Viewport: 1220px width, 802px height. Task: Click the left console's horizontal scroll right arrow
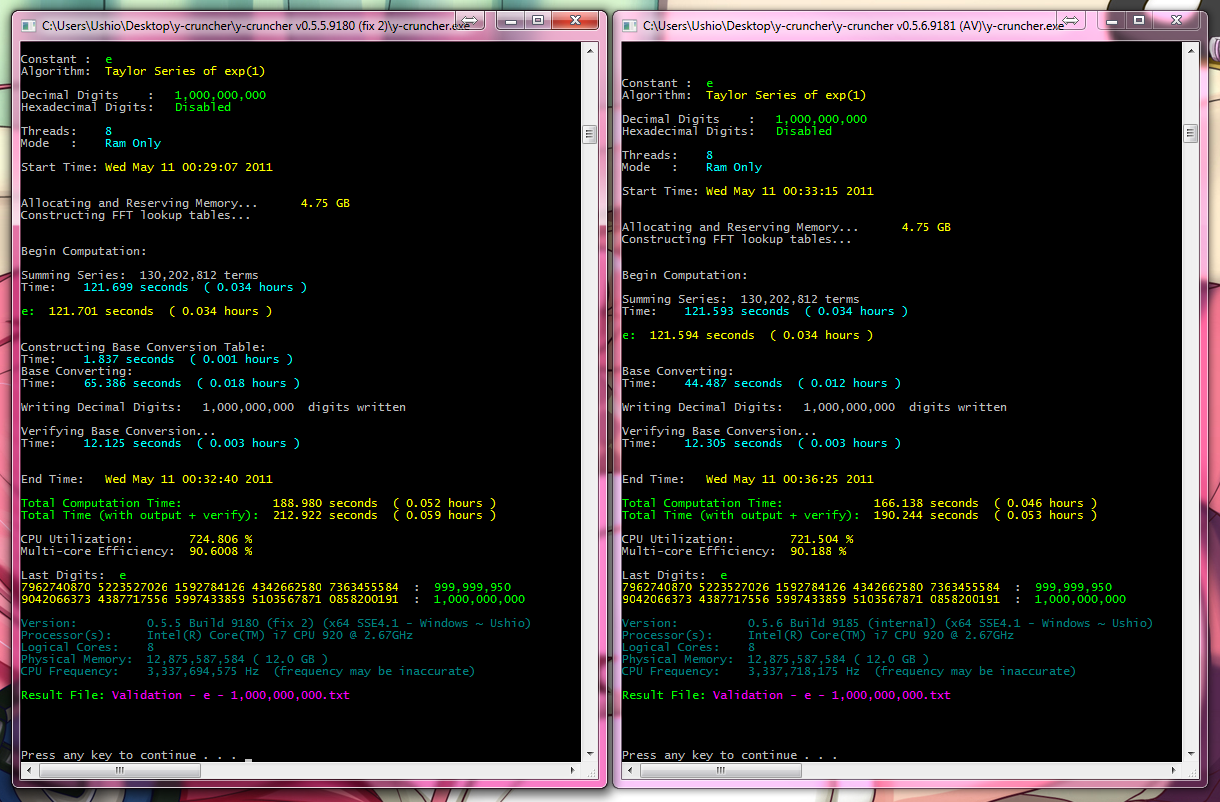click(572, 768)
